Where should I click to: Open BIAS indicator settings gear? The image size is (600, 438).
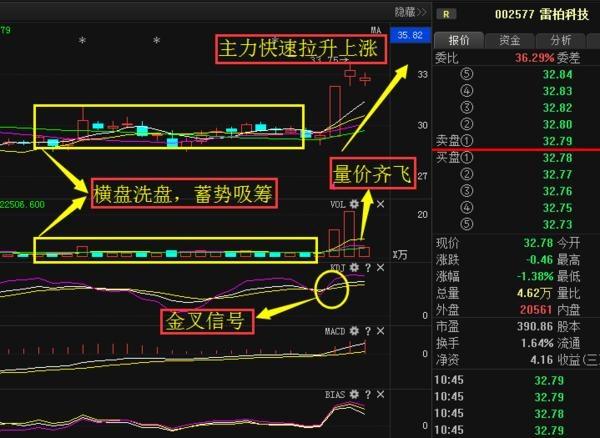(355, 395)
